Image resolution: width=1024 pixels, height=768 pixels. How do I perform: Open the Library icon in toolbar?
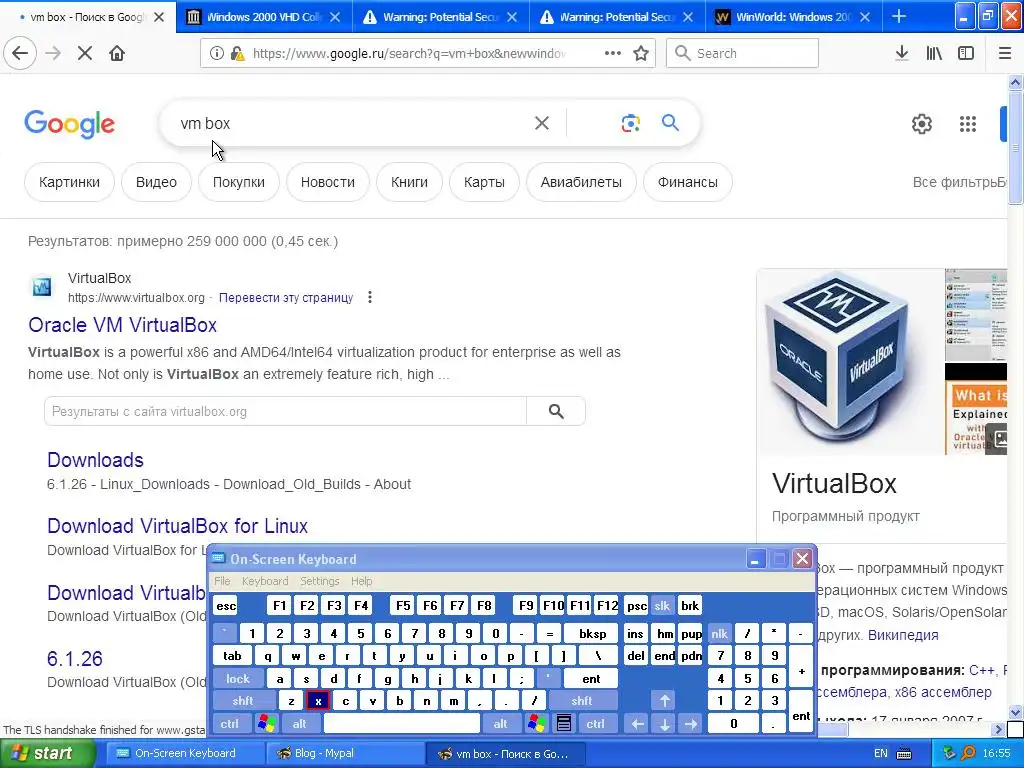[x=934, y=54]
